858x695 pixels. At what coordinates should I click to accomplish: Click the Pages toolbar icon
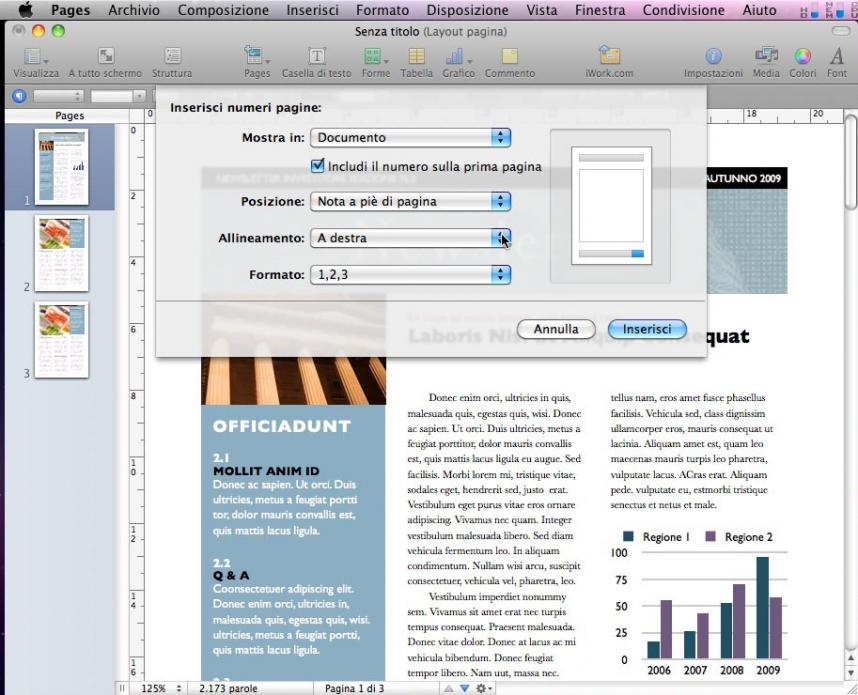coord(257,62)
